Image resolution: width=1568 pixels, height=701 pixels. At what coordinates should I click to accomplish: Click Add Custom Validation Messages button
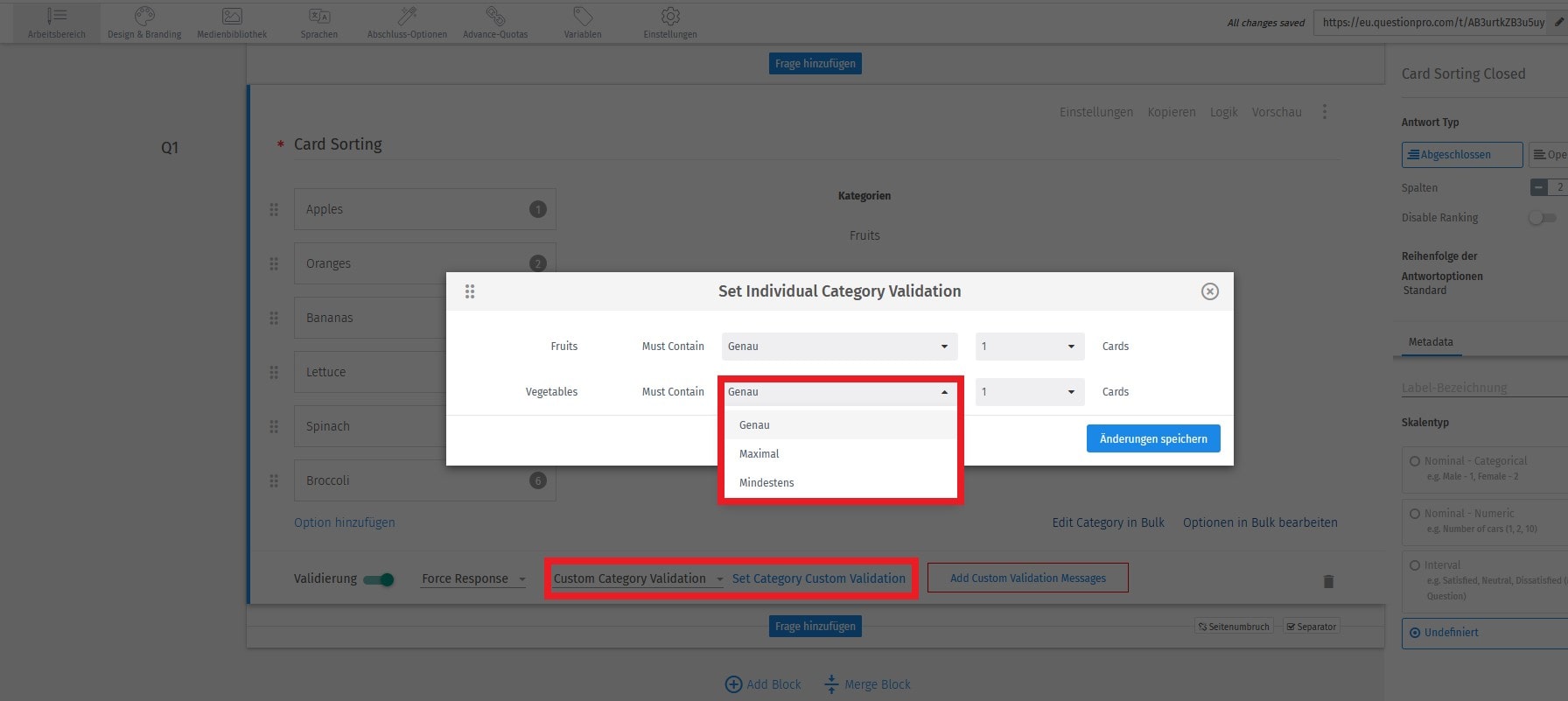coord(1028,578)
